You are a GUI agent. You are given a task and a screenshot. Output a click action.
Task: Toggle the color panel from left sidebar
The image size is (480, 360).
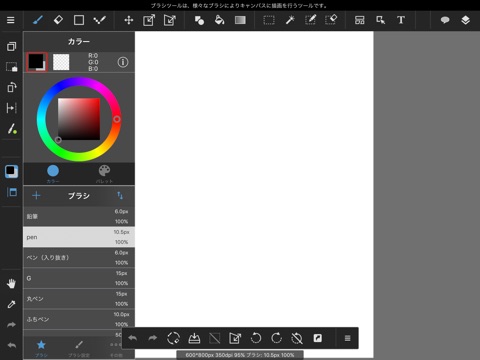point(11,171)
